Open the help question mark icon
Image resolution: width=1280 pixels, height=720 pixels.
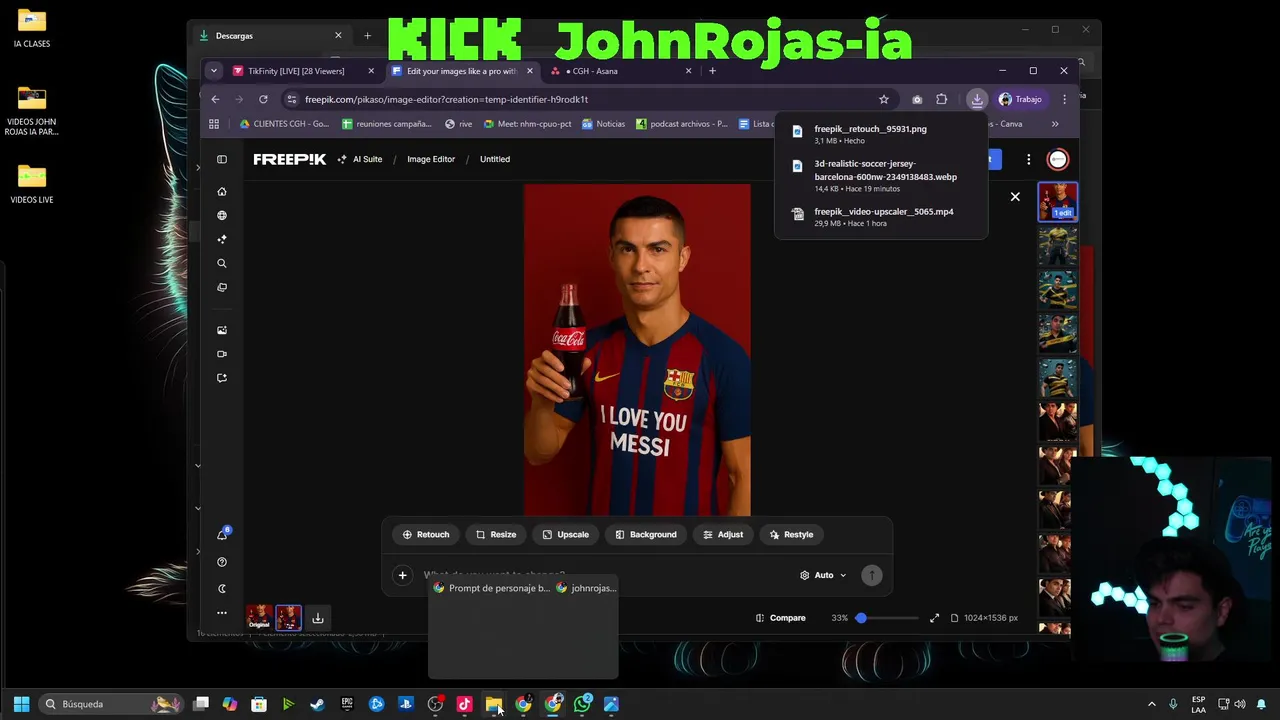pos(222,562)
